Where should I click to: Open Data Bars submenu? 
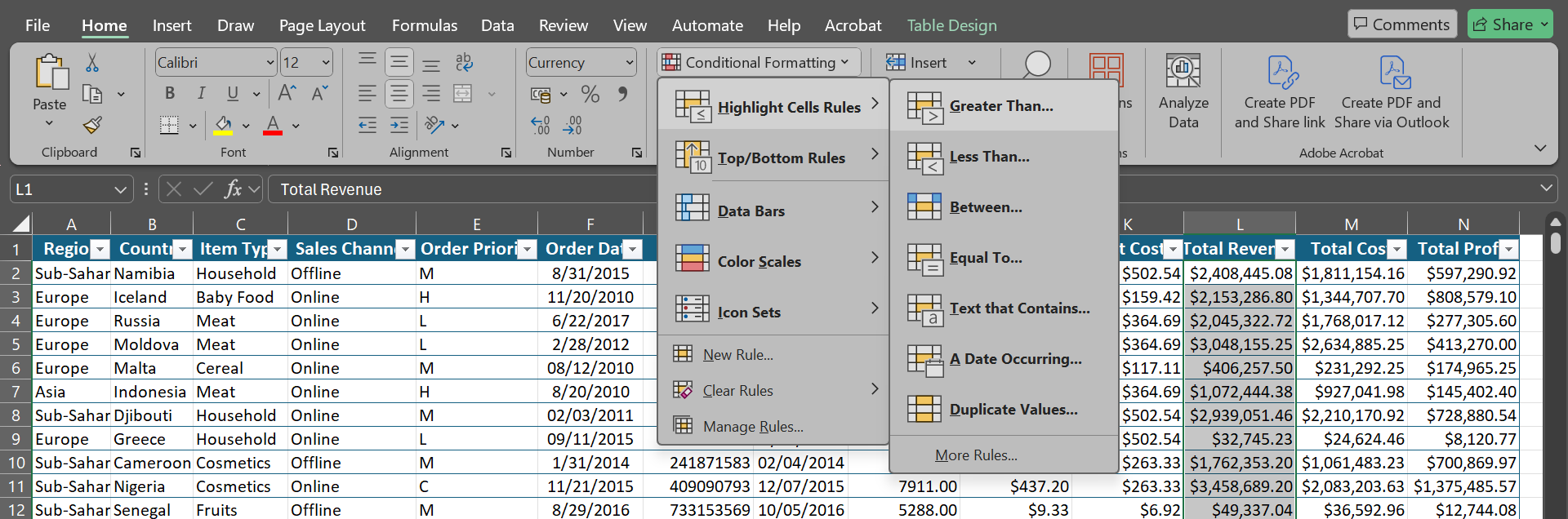pos(773,209)
